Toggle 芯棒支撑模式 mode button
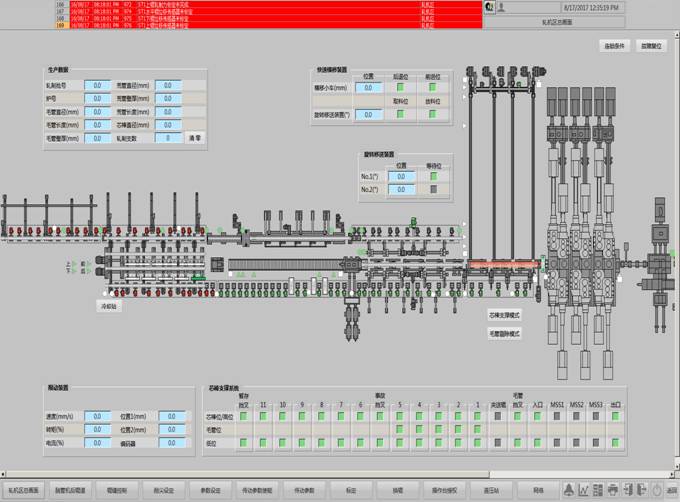Image resolution: width=680 pixels, height=502 pixels. 505,314
